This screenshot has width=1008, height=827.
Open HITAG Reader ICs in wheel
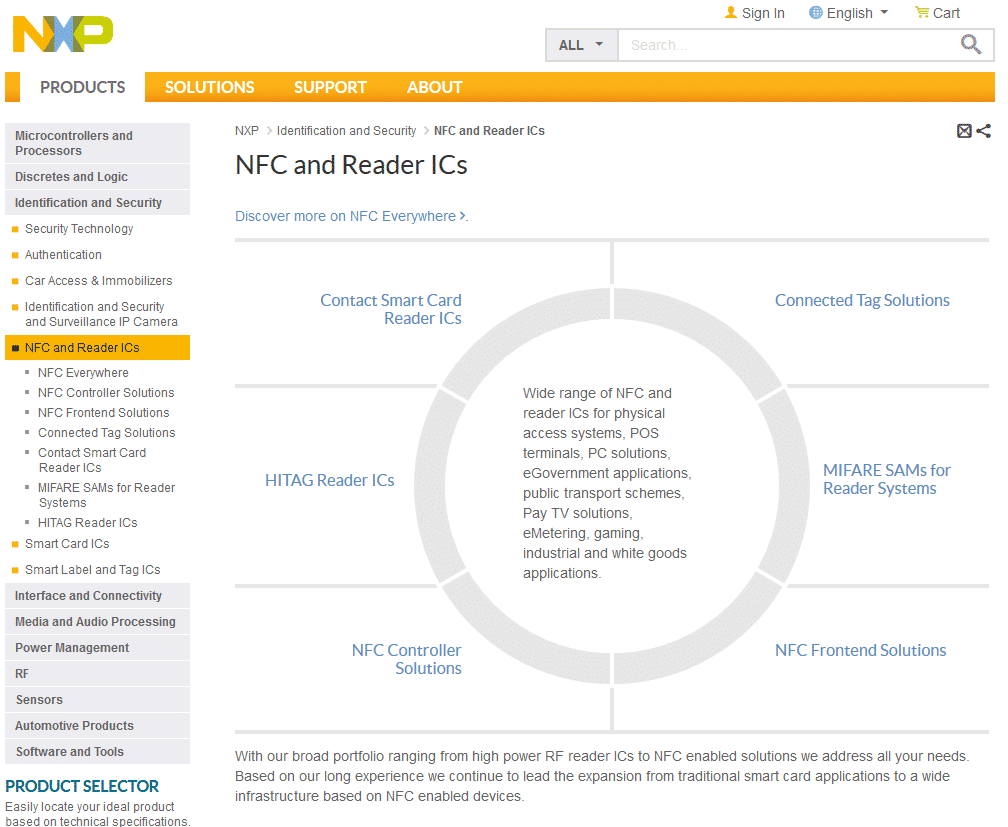pos(330,480)
